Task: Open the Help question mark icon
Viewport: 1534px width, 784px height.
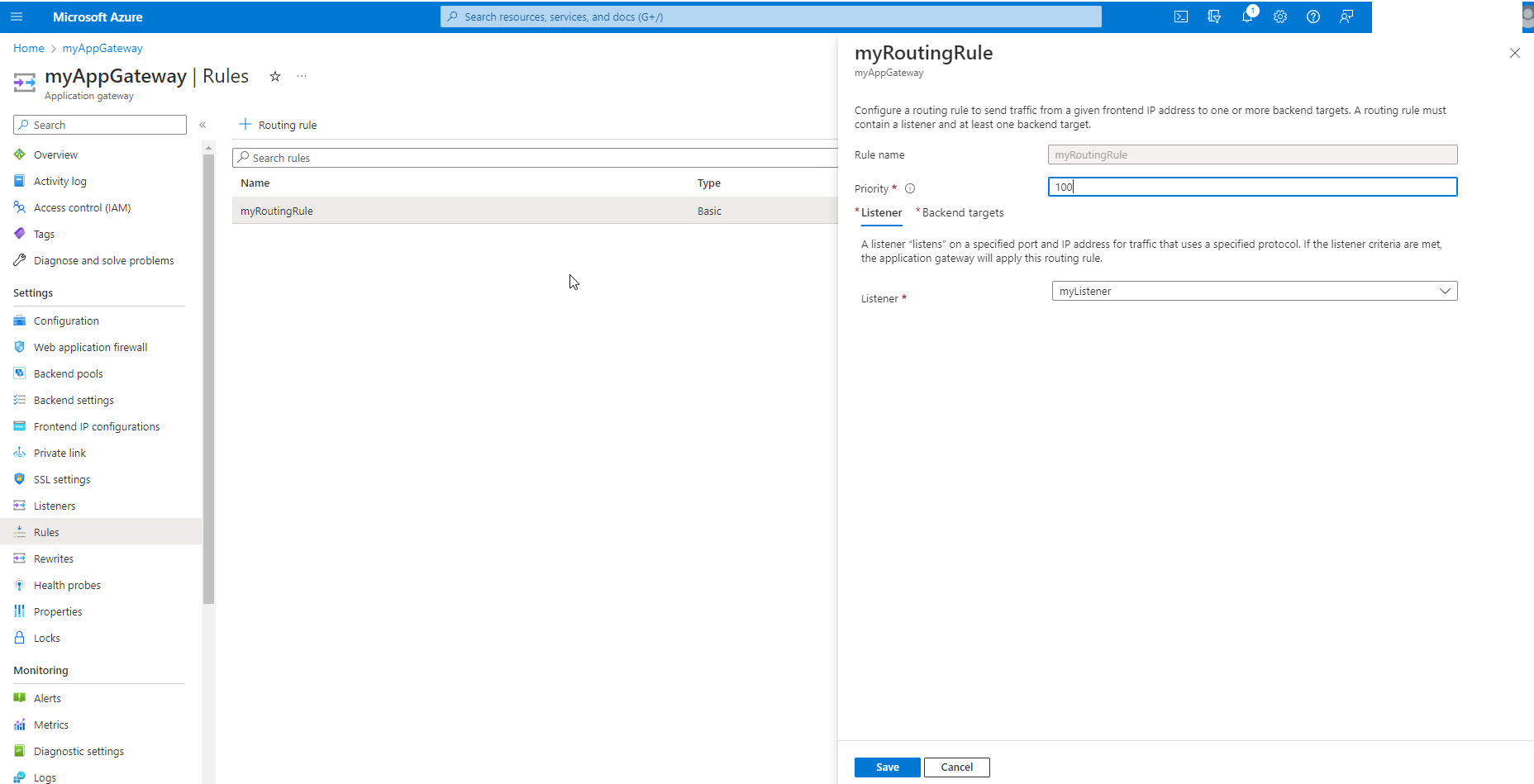Action: [1313, 17]
